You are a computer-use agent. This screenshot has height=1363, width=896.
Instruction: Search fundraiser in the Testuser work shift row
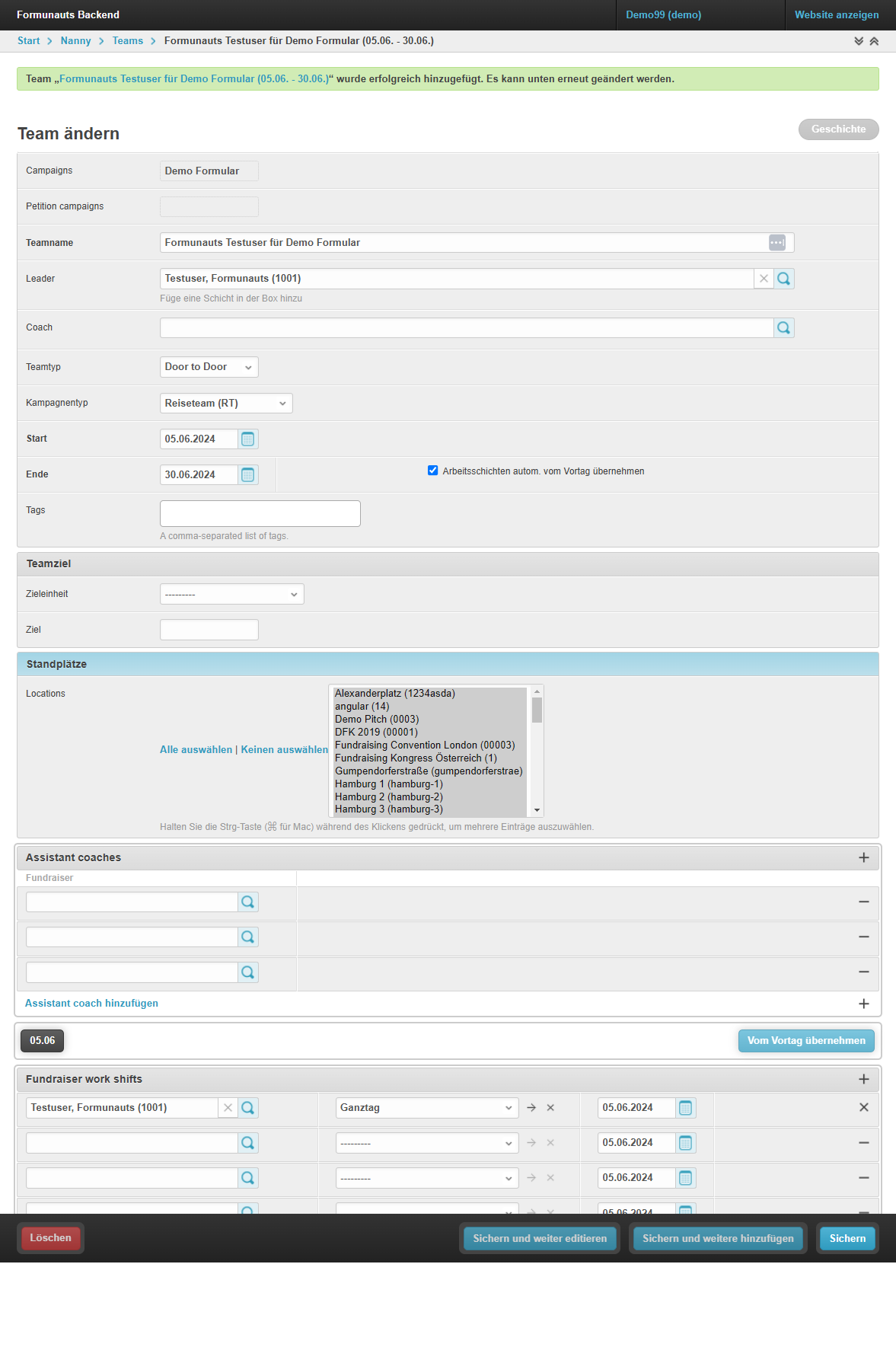247,1108
